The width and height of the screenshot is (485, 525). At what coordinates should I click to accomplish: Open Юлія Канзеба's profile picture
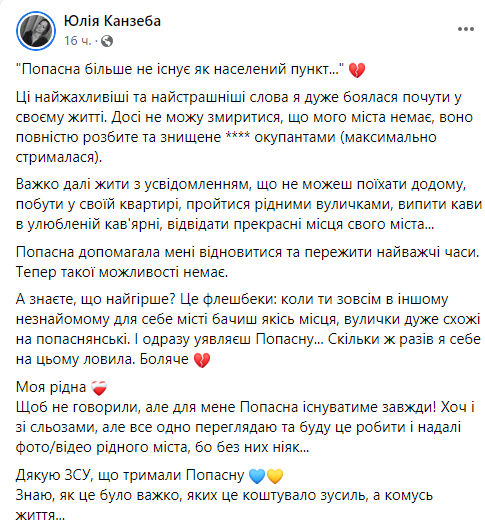coord(36,31)
